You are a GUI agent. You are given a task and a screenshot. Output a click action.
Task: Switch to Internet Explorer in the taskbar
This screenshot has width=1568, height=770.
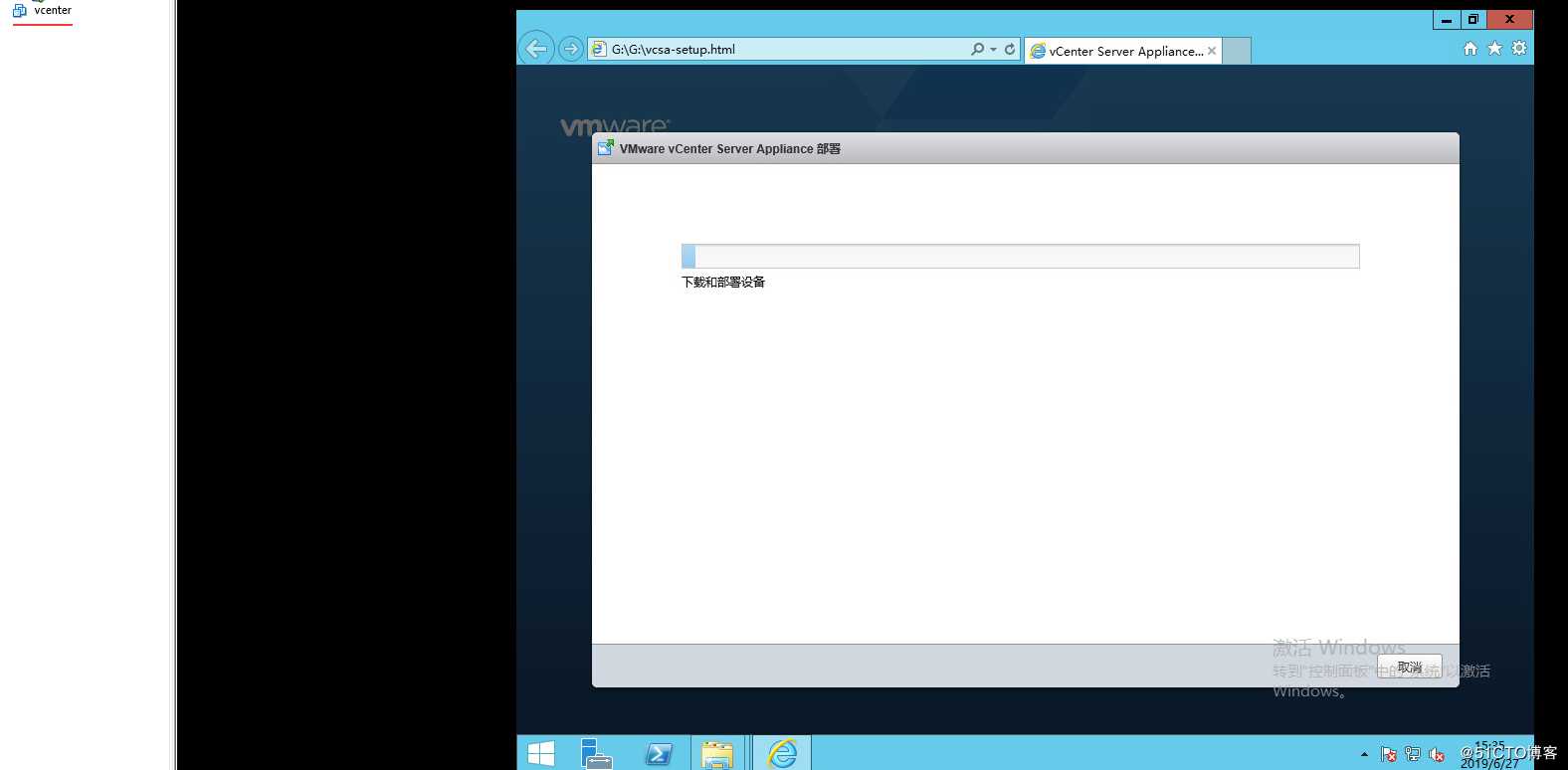pyautogui.click(x=782, y=754)
